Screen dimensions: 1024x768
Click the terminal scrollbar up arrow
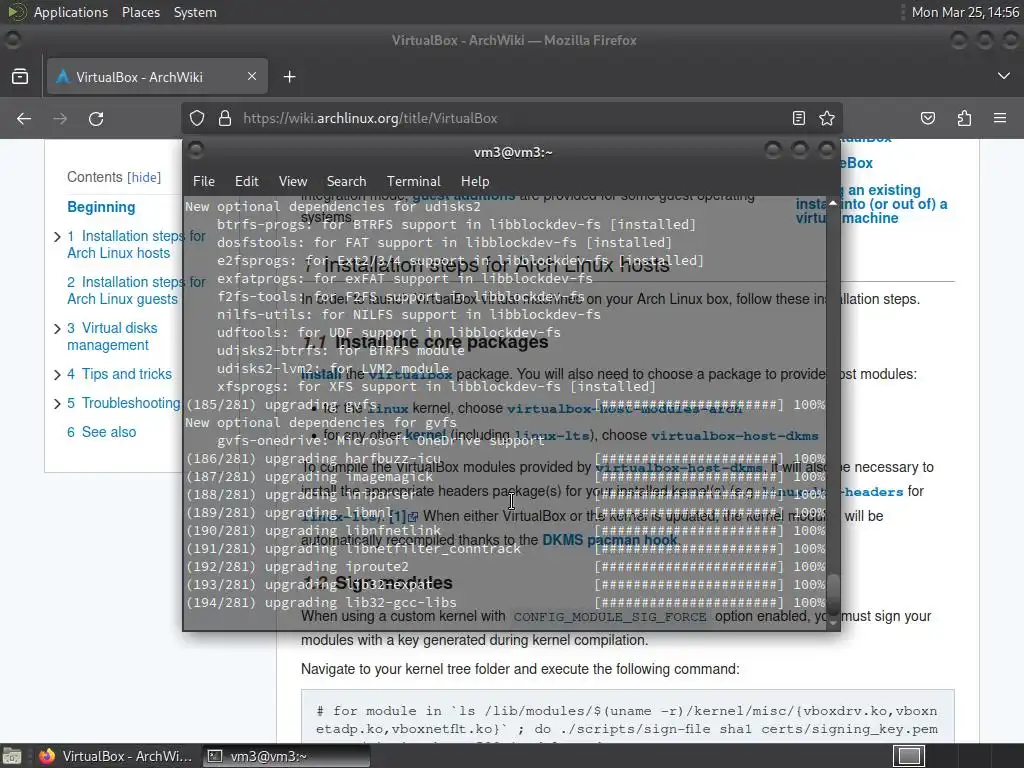(833, 203)
